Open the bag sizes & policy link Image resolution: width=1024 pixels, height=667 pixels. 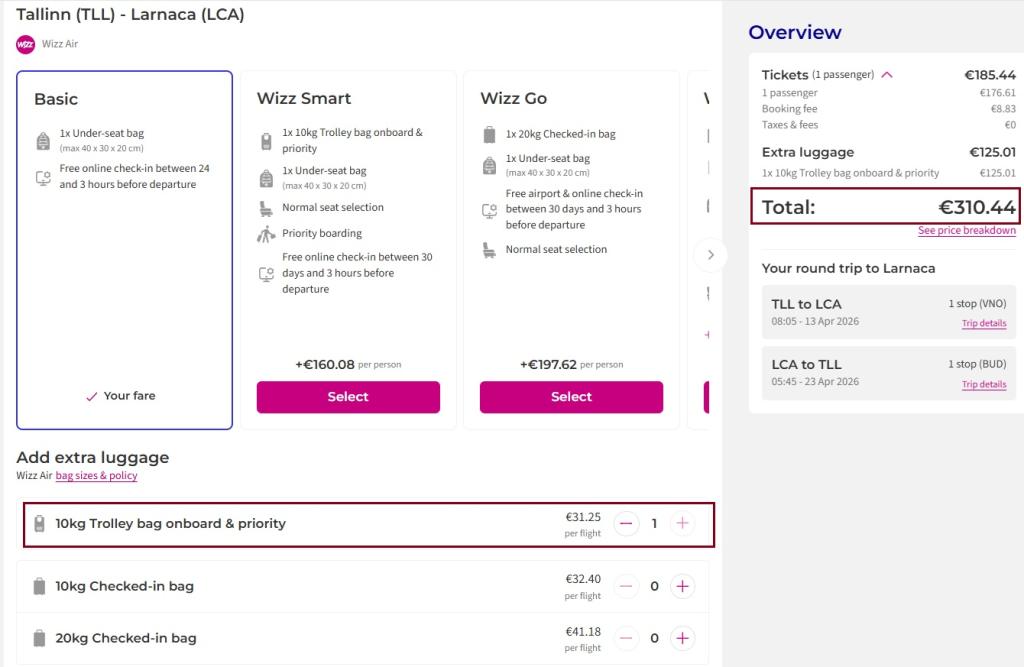[96, 476]
